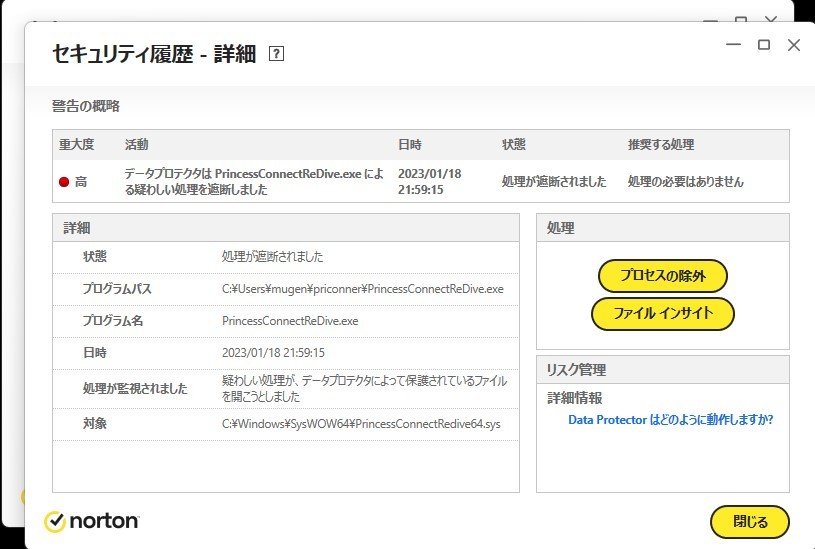Viewport: 815px width, 549px height.
Task: Open the Data Protector はどのように動作しますか? link
Action: [x=670, y=420]
